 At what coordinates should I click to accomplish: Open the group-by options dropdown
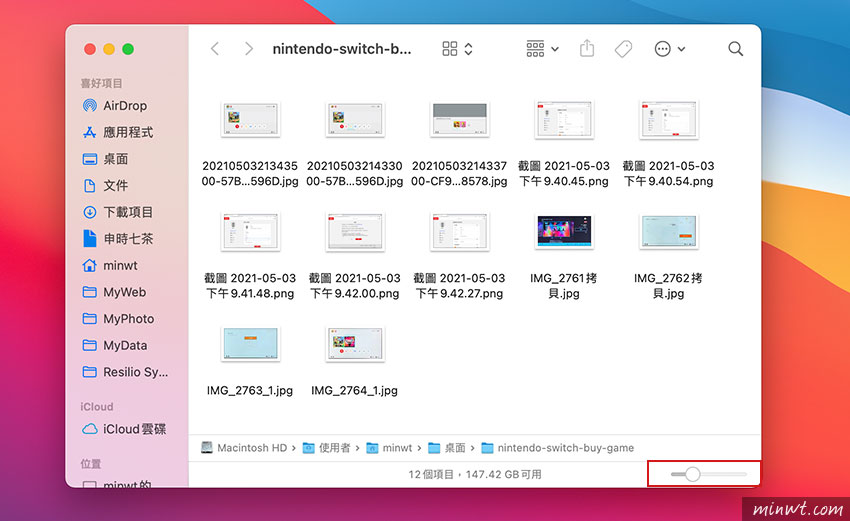tap(543, 49)
